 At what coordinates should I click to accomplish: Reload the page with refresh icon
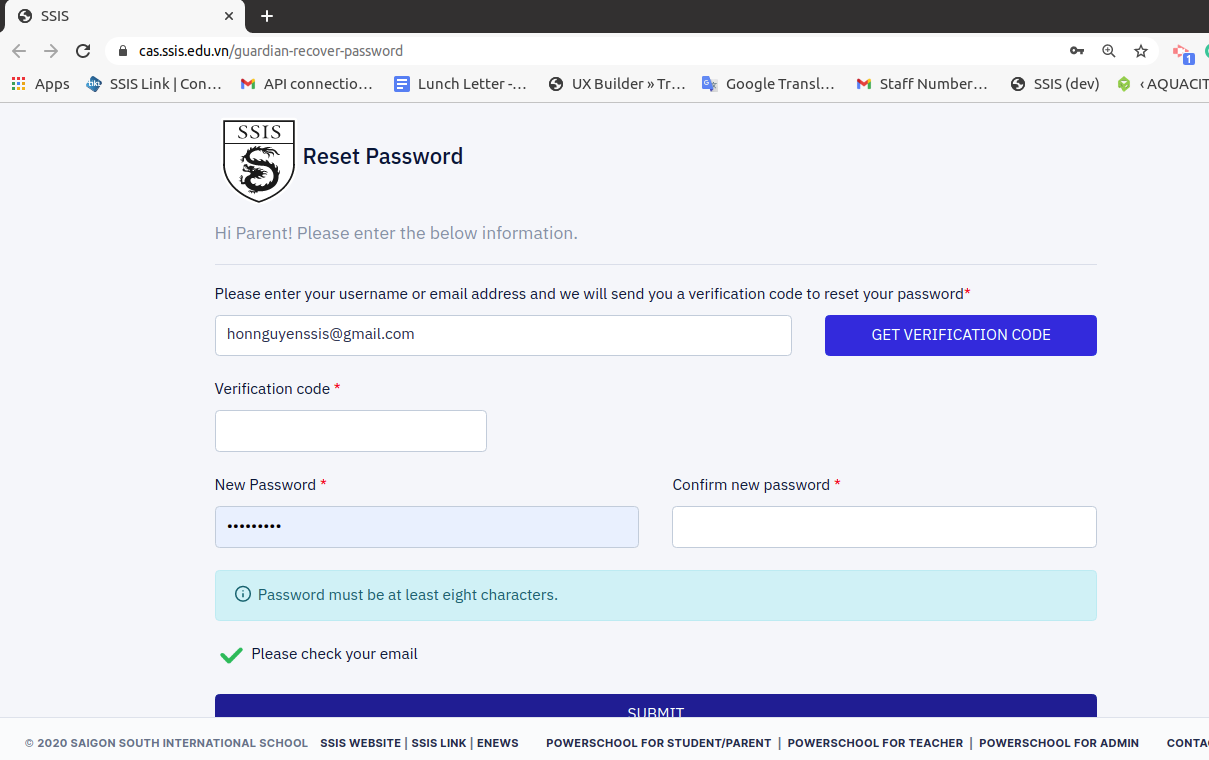coord(83,51)
